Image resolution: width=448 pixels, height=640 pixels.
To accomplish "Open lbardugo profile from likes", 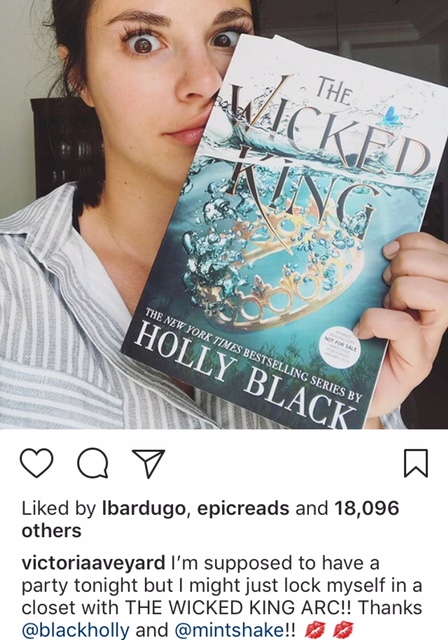I will point(144,509).
